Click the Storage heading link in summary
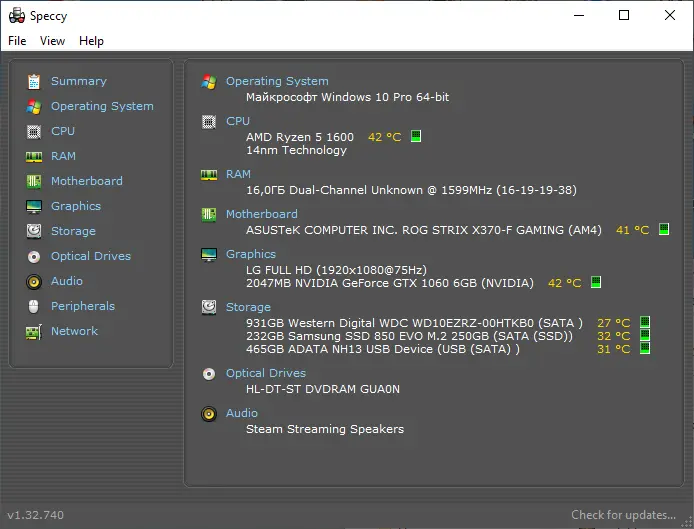This screenshot has width=694, height=529. click(x=248, y=307)
